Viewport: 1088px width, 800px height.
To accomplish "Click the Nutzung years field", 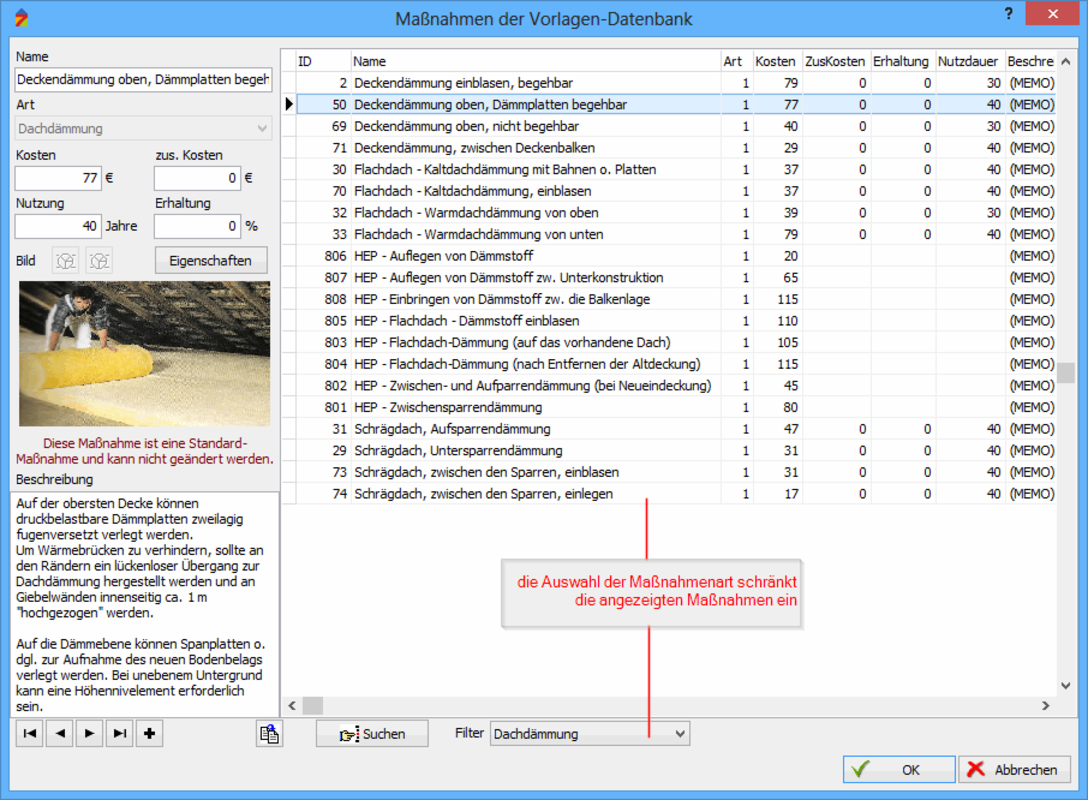I will coord(58,226).
